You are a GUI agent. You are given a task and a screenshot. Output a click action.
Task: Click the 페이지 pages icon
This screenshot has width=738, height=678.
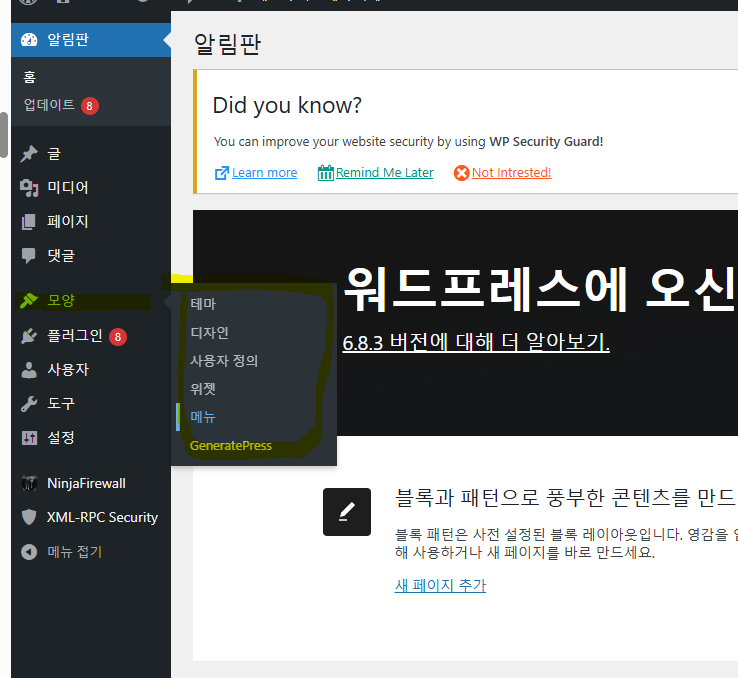[x=29, y=222]
